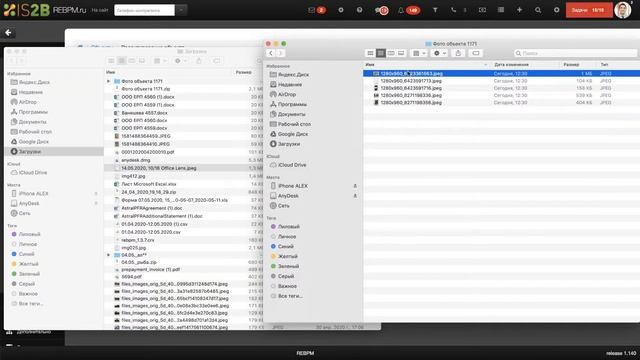Image resolution: width=640 pixels, height=360 pixels.
Task: Click the red Задачи button
Action: (x=589, y=10)
